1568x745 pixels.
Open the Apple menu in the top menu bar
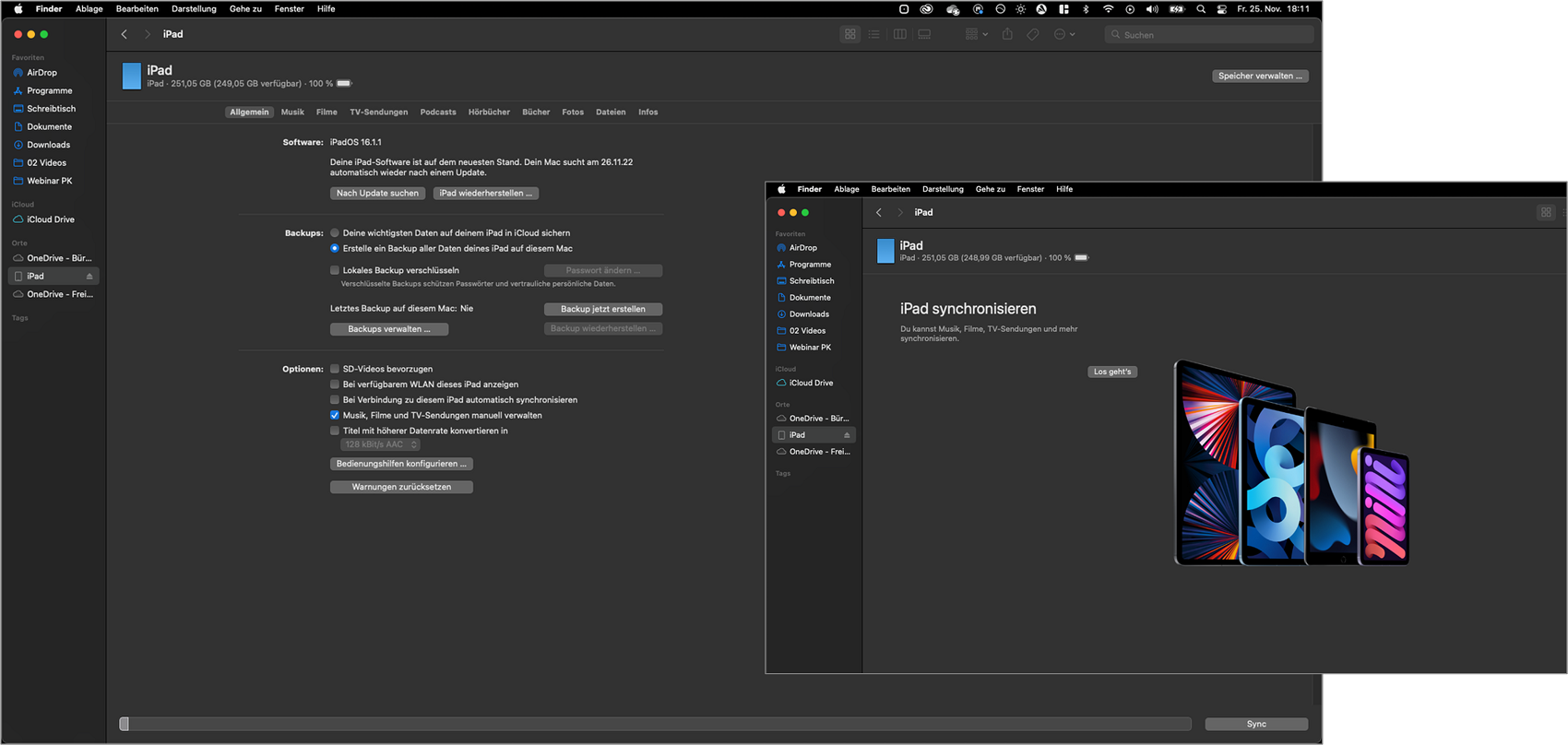[x=18, y=8]
